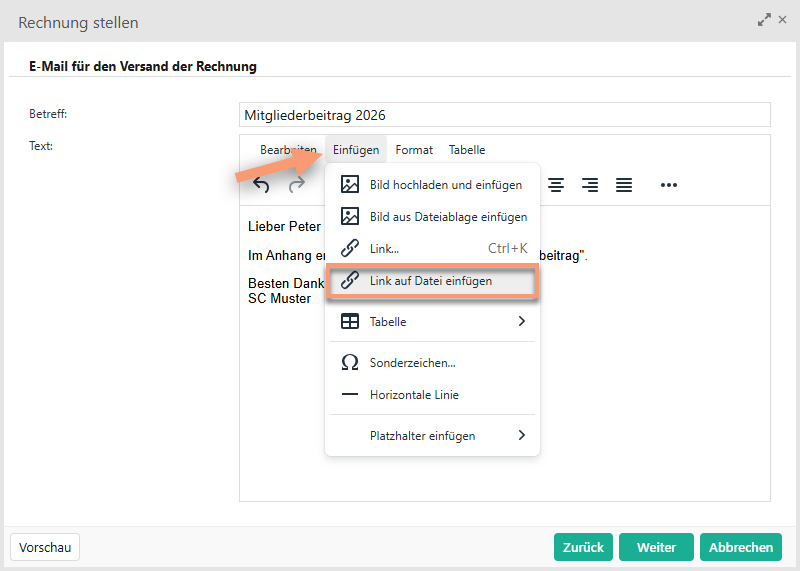Screen dimensions: 800x571
Task: Click heading 'E-Mail für den Versand der Rechnung'
Action: tap(143, 66)
